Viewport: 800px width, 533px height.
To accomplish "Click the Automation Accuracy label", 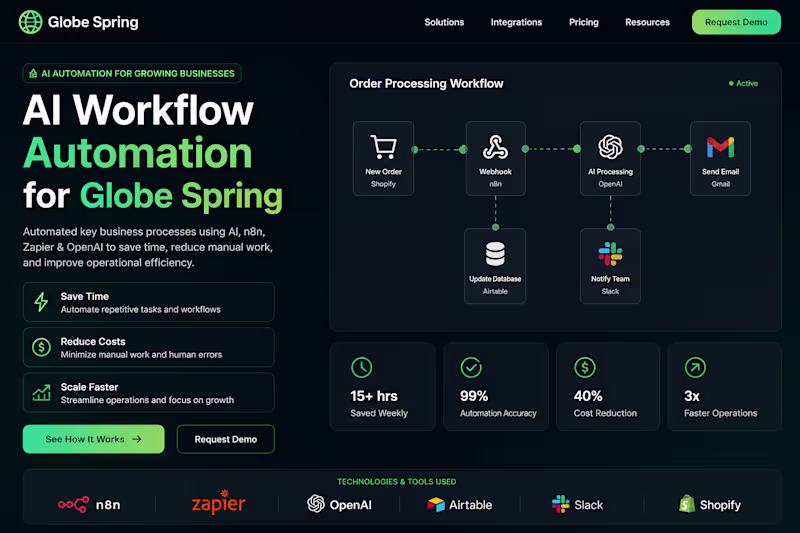I will coord(498,413).
